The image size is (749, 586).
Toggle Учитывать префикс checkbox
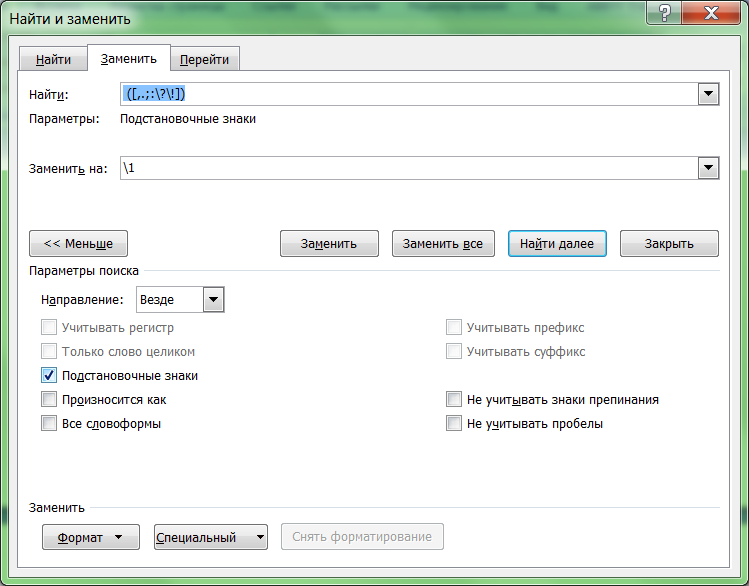tap(454, 328)
